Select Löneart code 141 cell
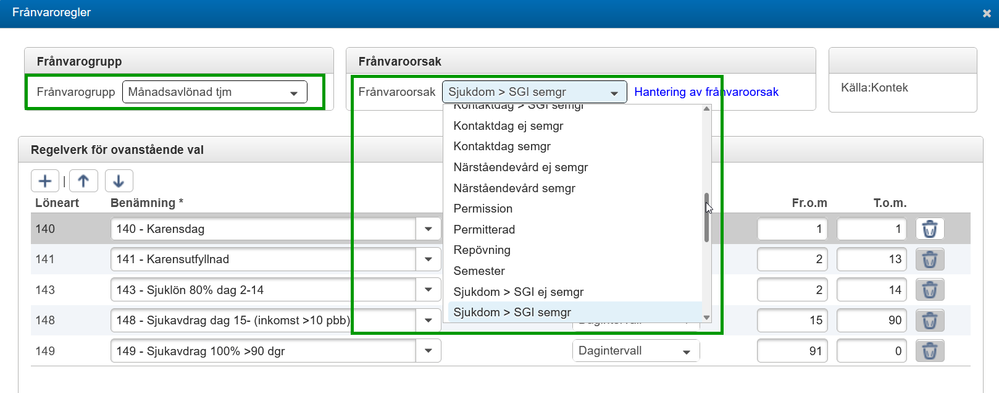The image size is (999, 393). tap(46, 259)
